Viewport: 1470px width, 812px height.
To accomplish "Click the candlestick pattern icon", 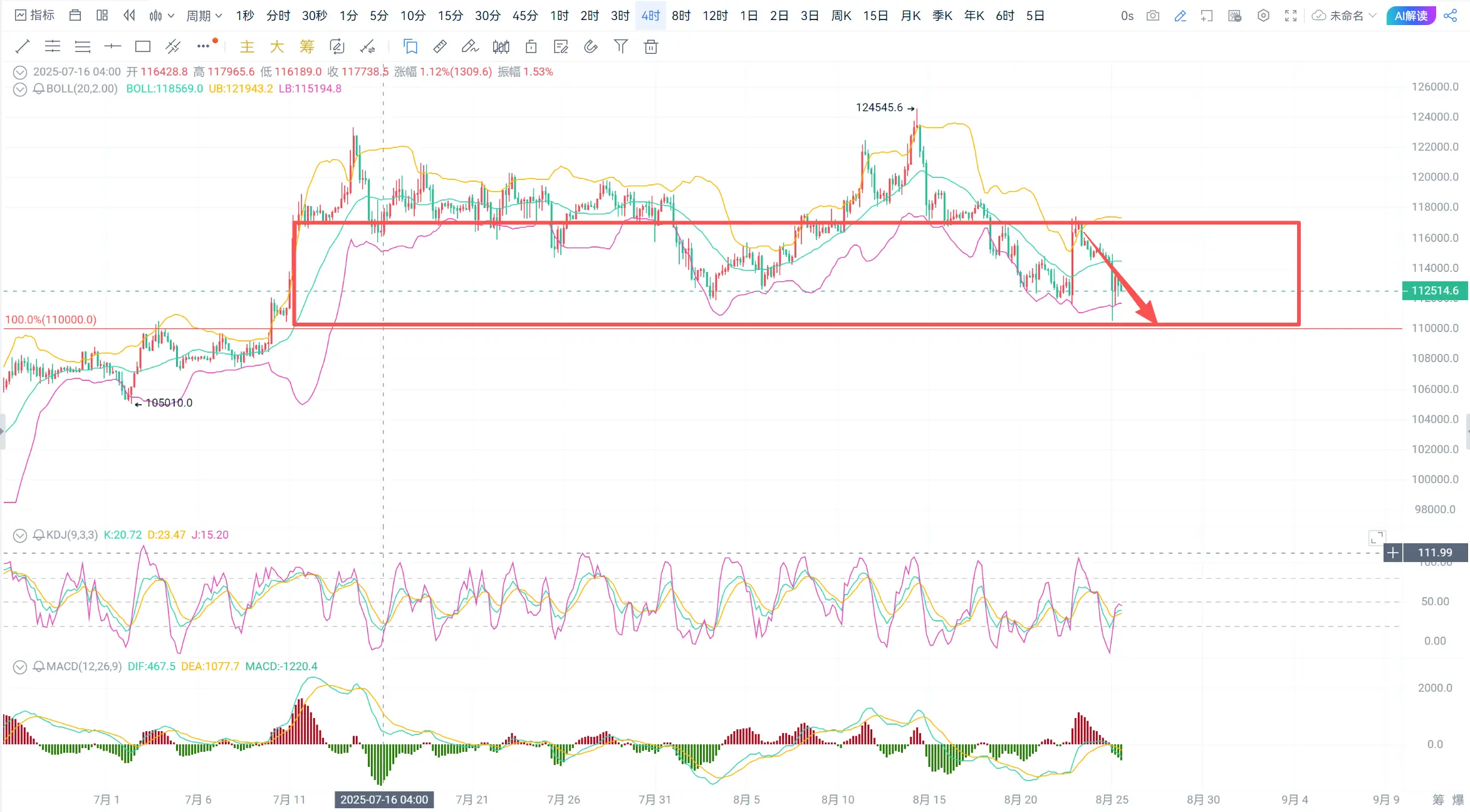I will click(501, 46).
